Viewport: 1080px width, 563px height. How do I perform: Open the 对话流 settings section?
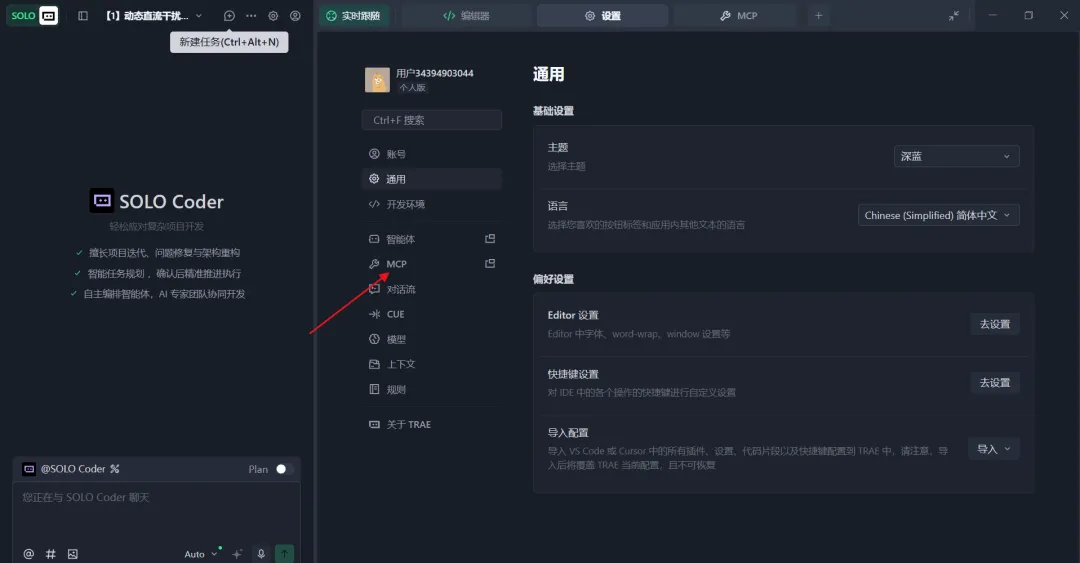tap(432, 289)
